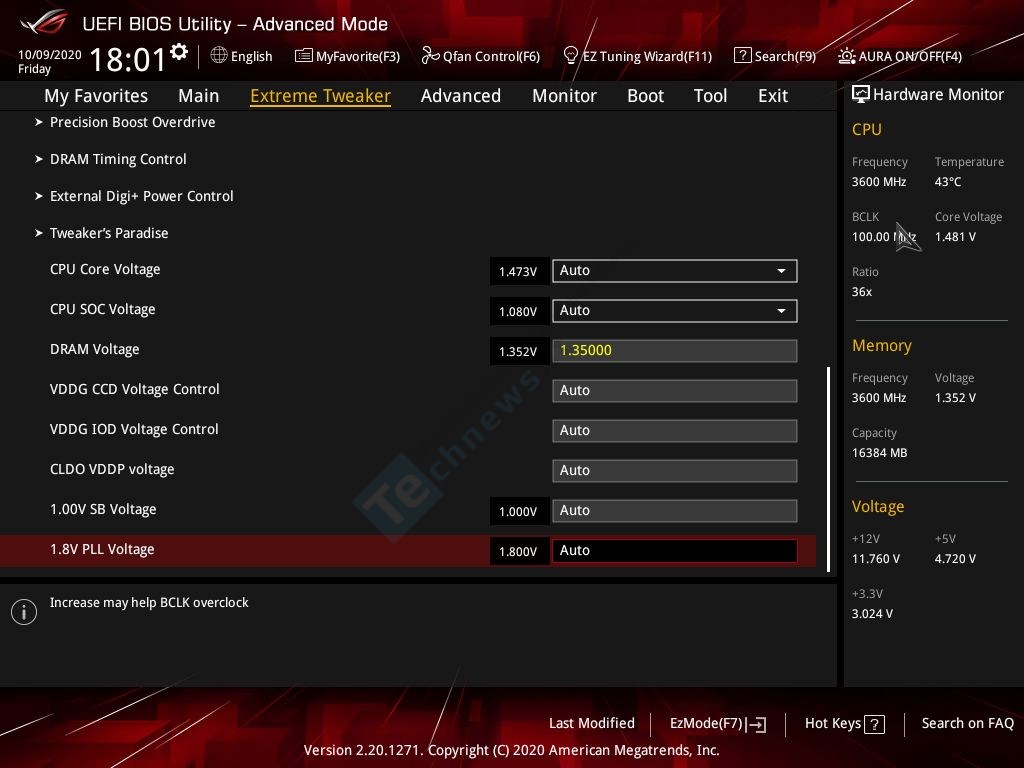Open the Tool tab
The height and width of the screenshot is (768, 1024).
(711, 96)
